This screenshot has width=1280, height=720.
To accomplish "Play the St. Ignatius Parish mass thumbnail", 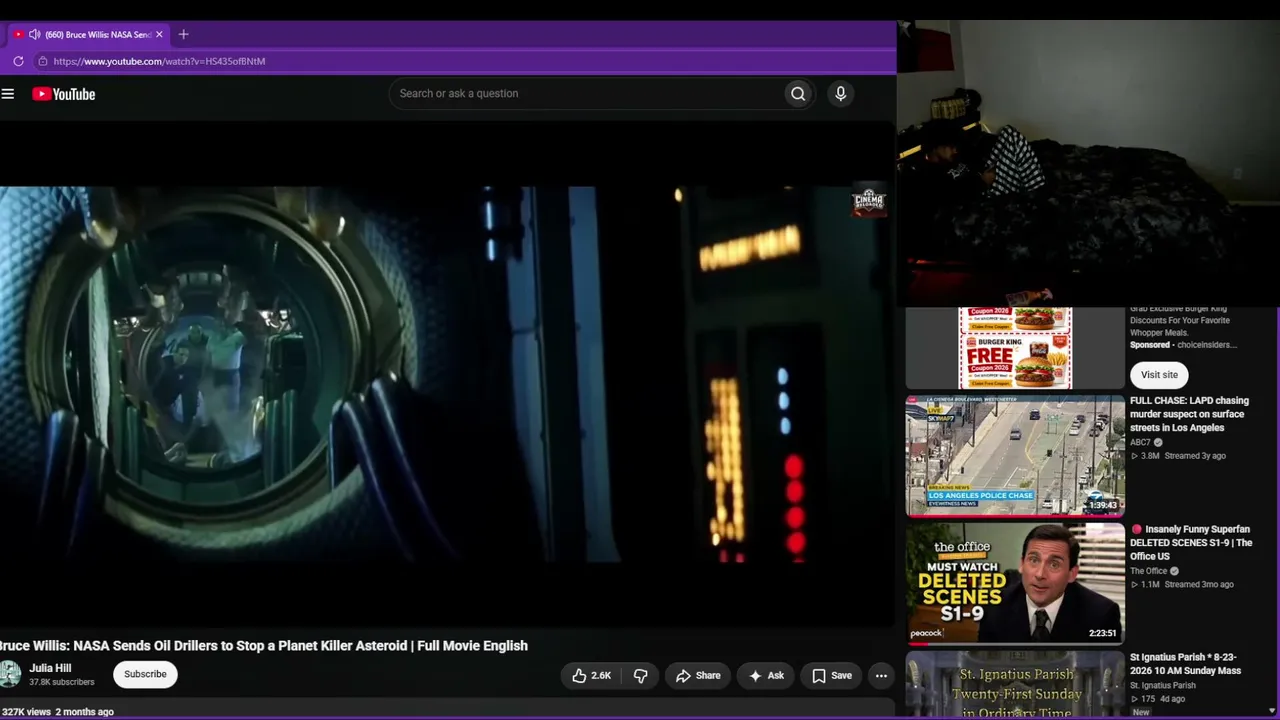I will [1015, 685].
